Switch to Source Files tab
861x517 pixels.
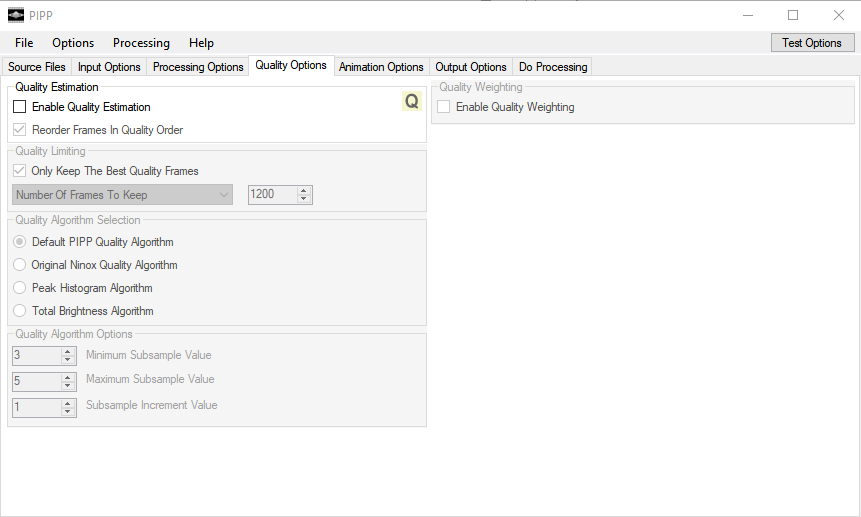point(37,67)
